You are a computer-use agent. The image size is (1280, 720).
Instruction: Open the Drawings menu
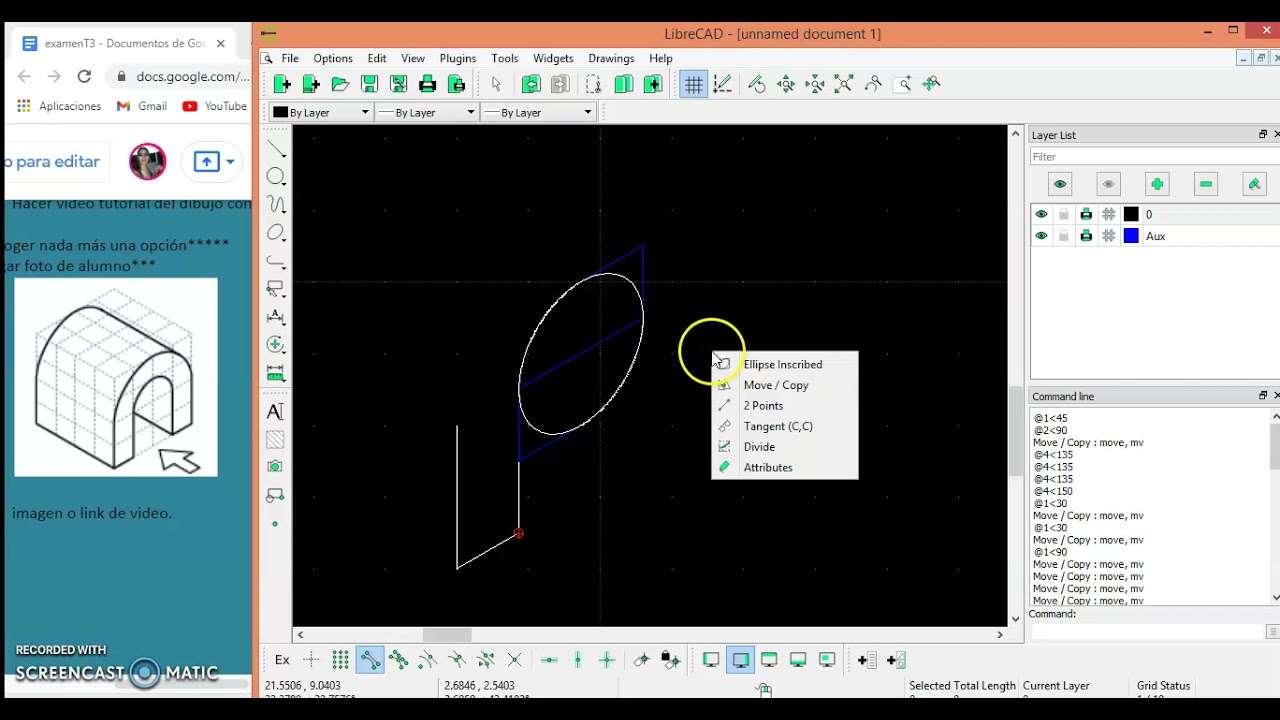point(611,59)
